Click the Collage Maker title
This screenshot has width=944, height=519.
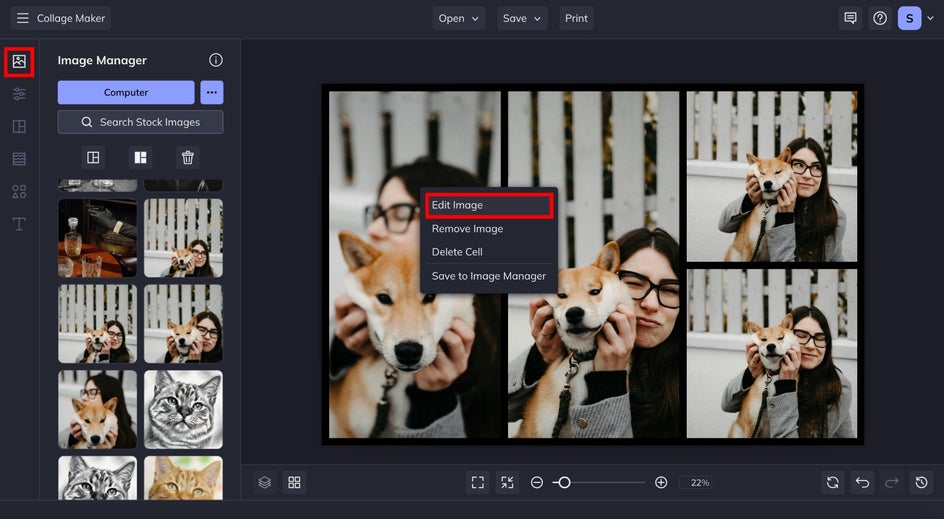tap(71, 18)
